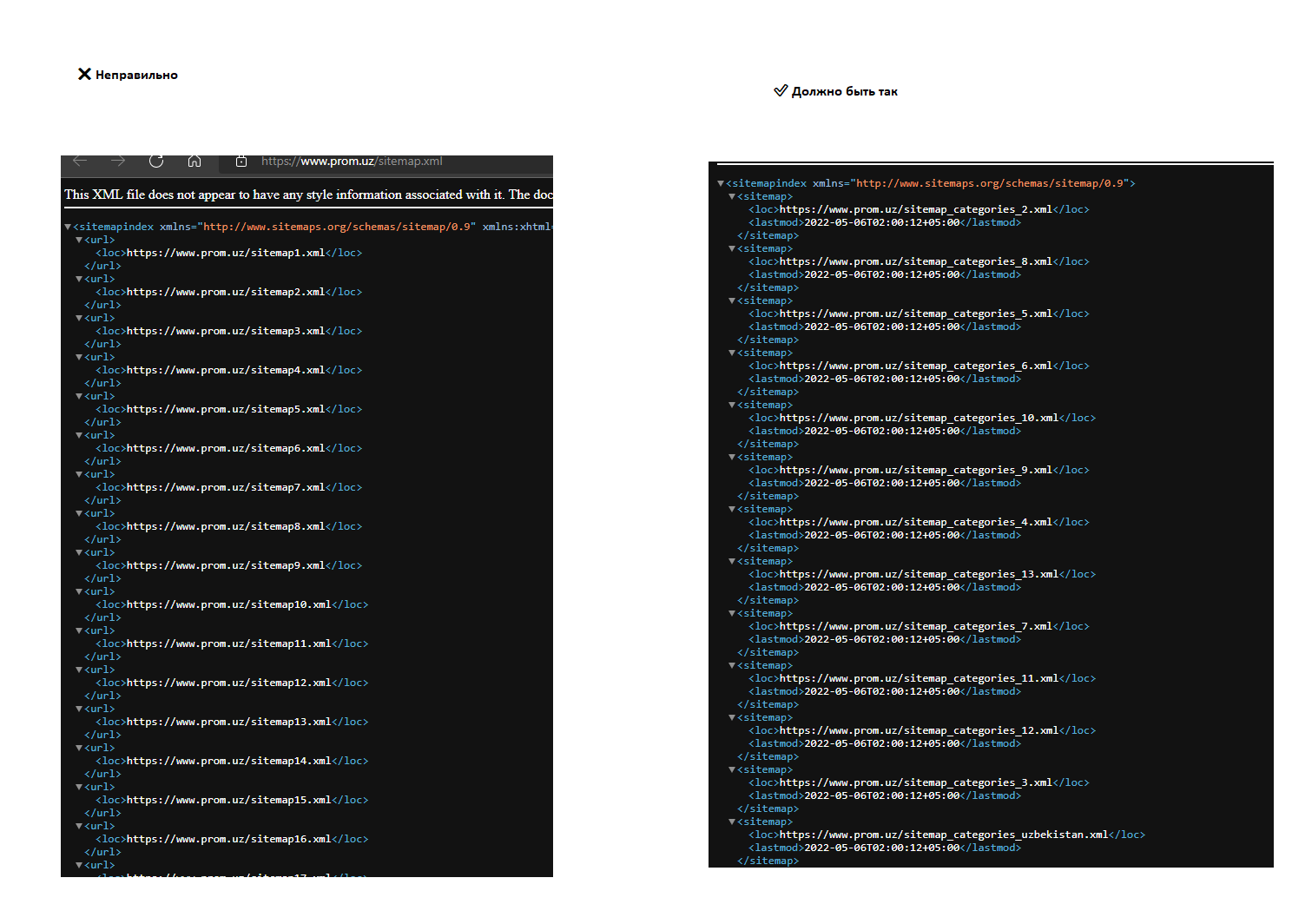
Task: Collapse the sitemap node for sitemap_categories_5.xml
Action: pos(732,300)
